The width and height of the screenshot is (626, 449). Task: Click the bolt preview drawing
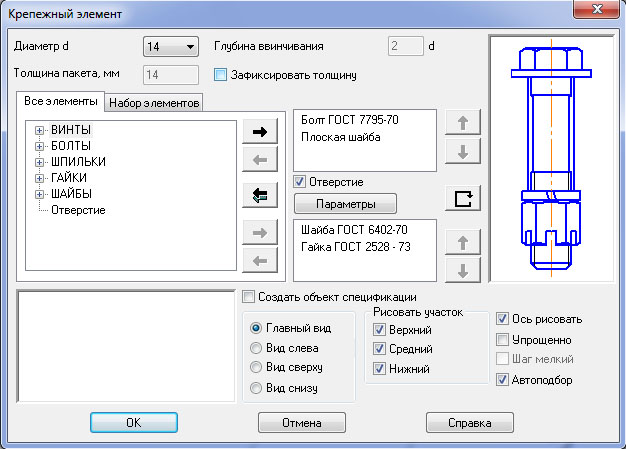click(552, 159)
